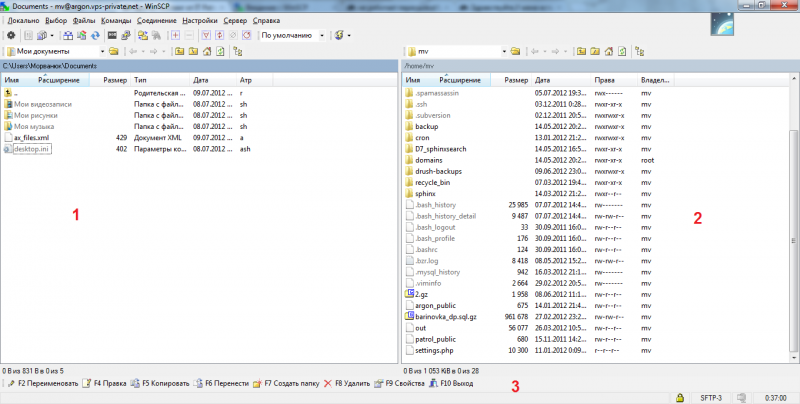Viewport: 800px width, 404px height.
Task: Click the preferences gear icon in toolbar
Action: click(x=10, y=35)
